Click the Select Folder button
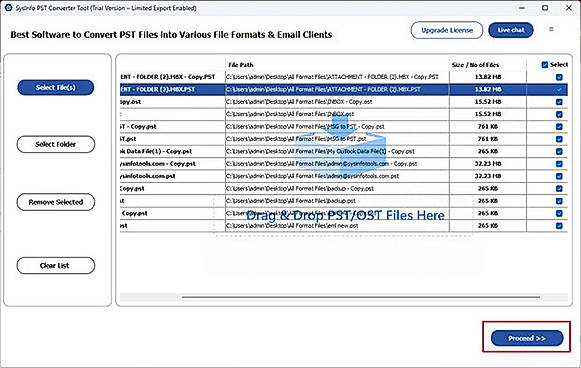 (x=56, y=144)
